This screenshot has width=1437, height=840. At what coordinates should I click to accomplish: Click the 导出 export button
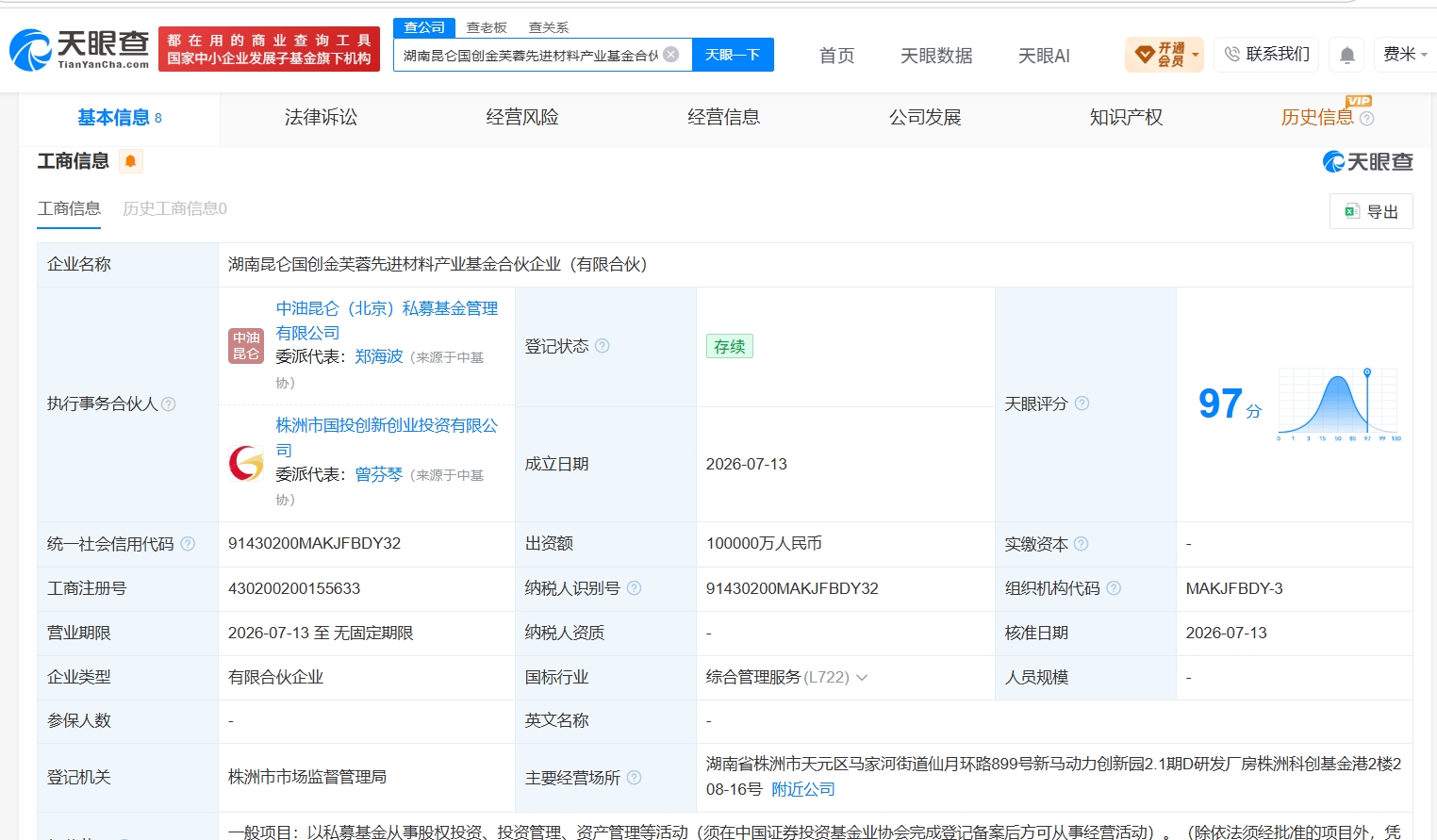(1371, 211)
